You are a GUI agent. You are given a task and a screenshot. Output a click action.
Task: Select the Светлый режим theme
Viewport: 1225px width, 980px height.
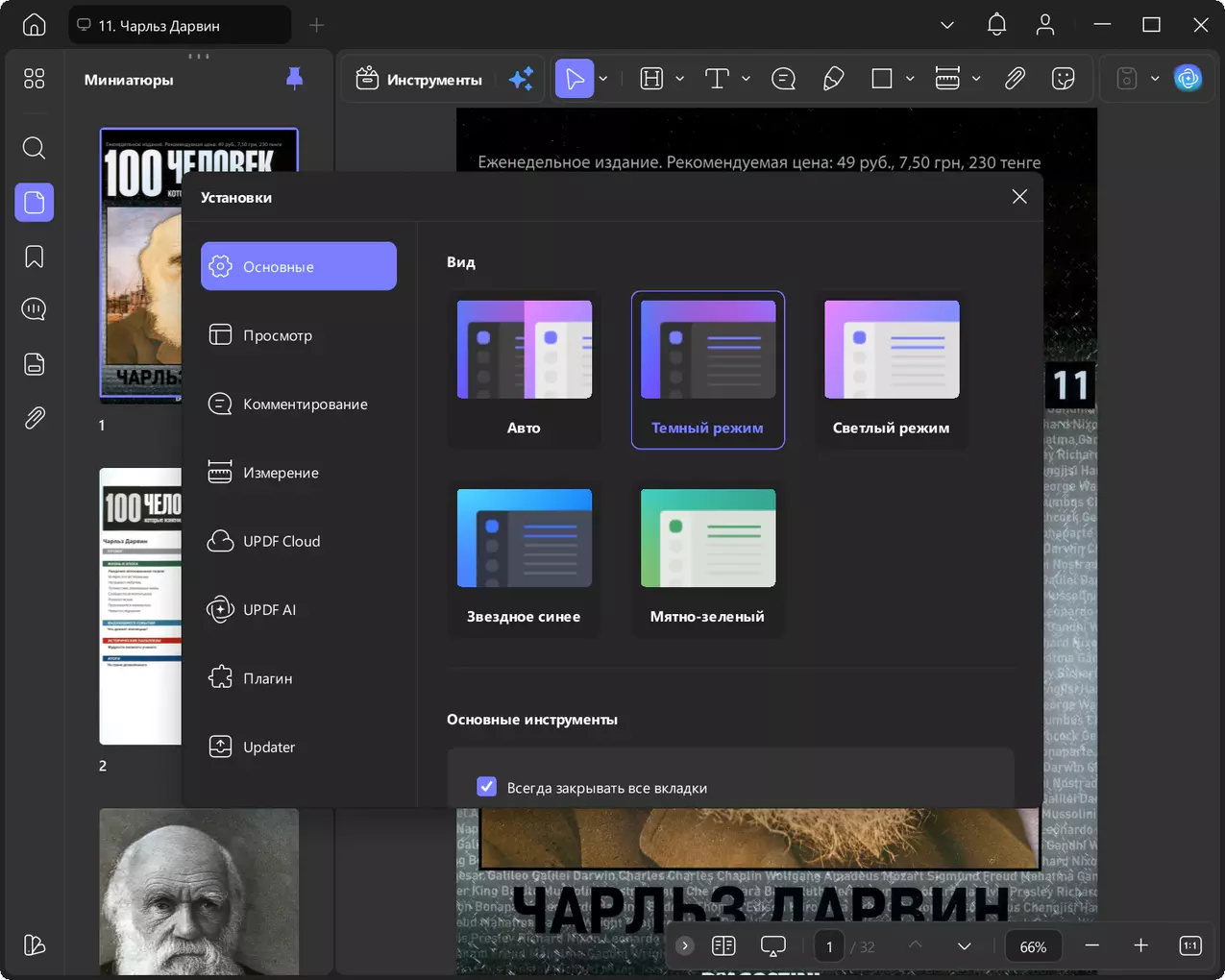(891, 370)
